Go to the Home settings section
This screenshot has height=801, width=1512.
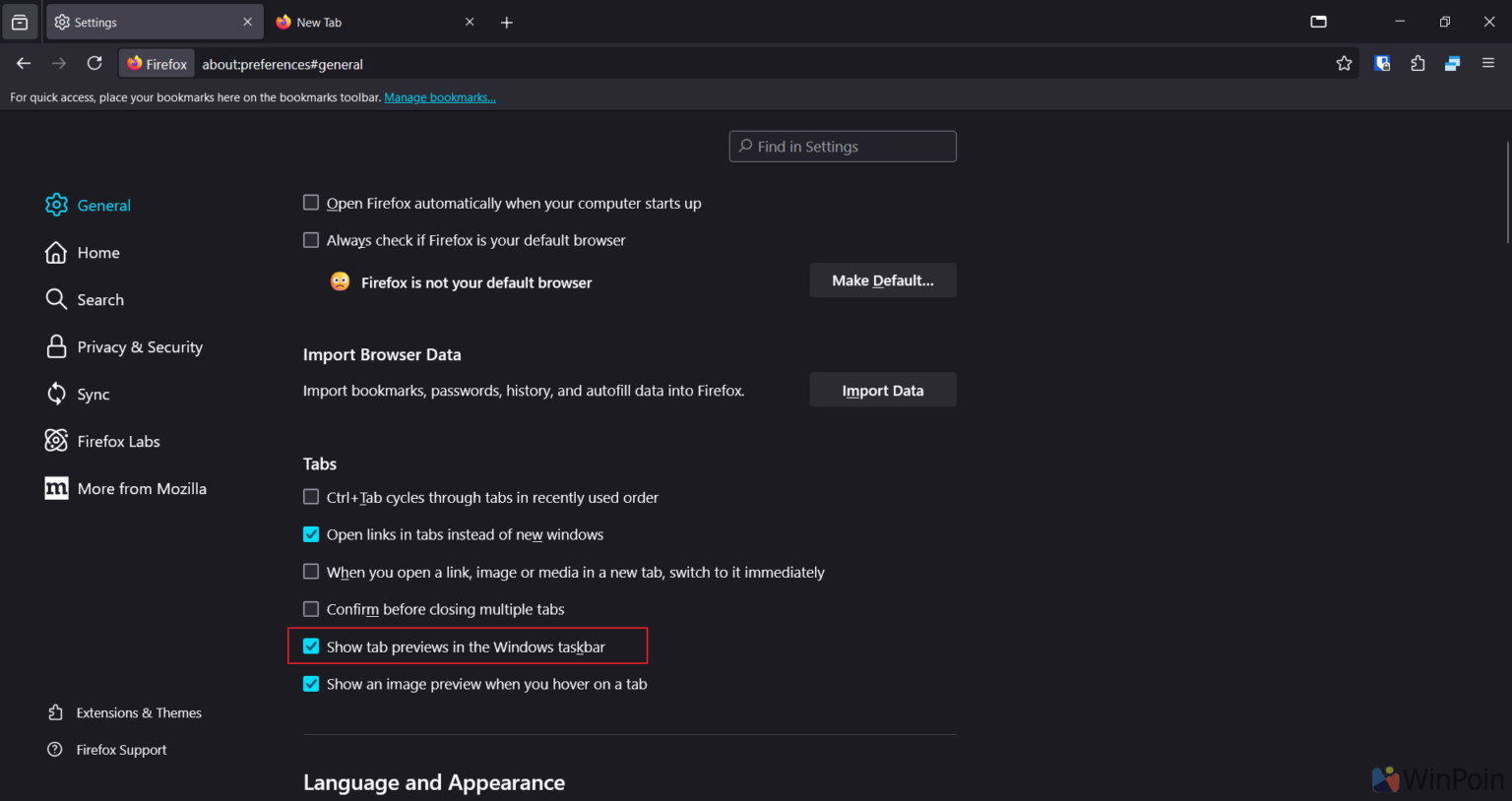tap(95, 252)
